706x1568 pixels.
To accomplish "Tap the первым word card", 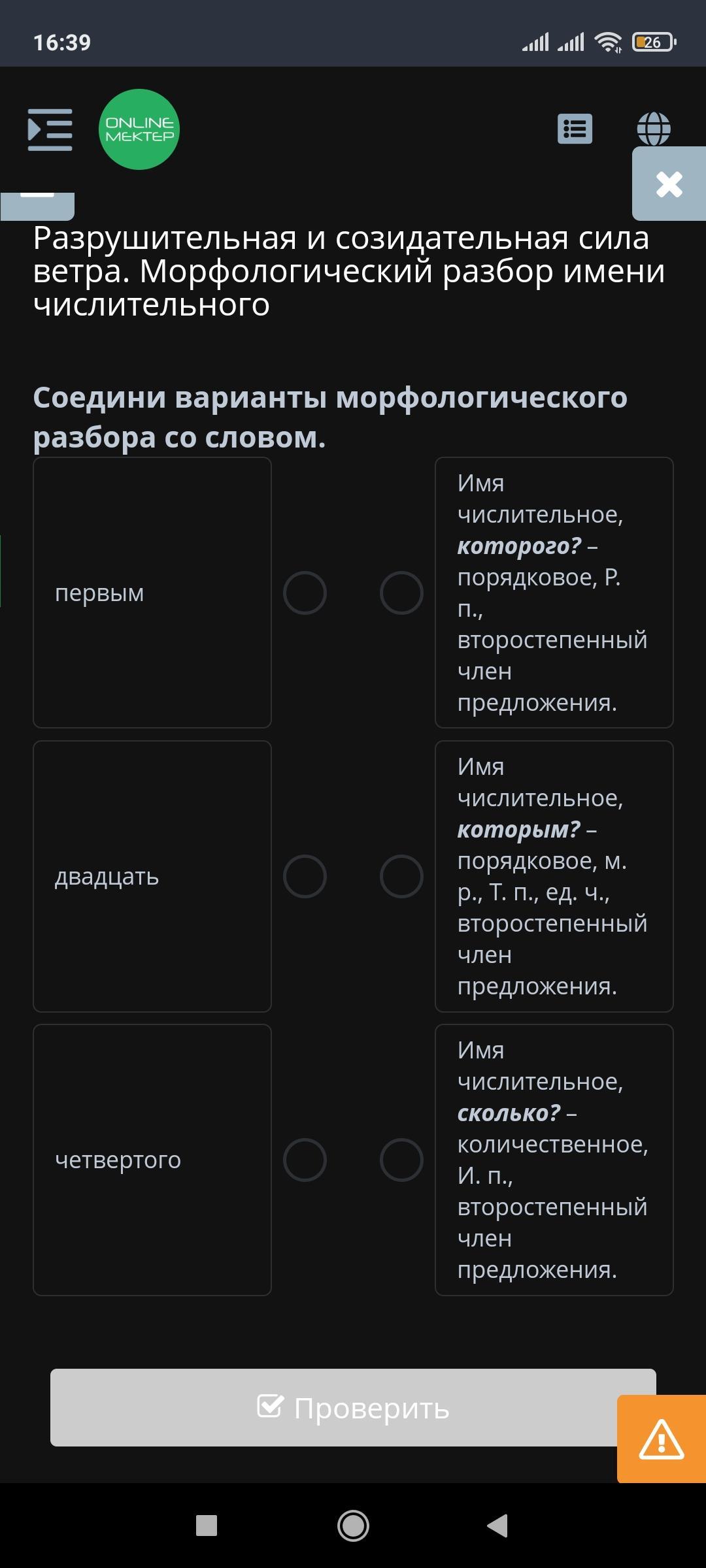I will [152, 593].
